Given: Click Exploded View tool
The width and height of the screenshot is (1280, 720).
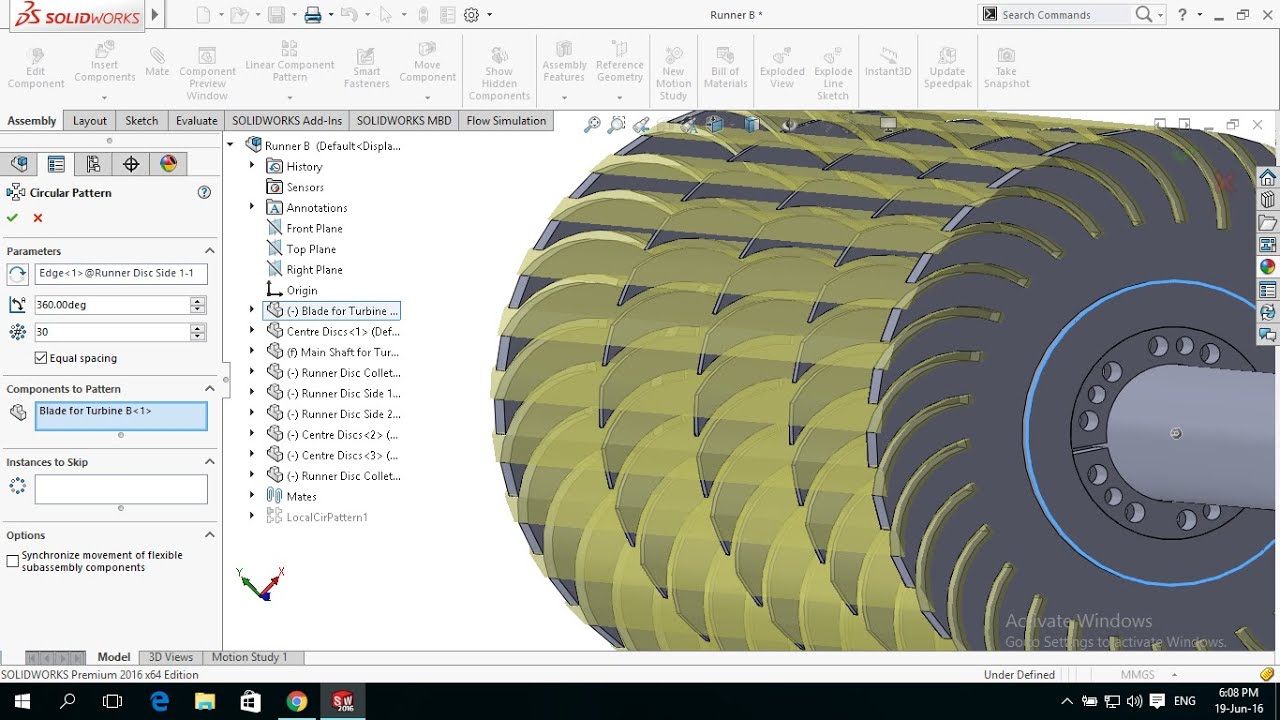Looking at the screenshot, I should [782, 67].
